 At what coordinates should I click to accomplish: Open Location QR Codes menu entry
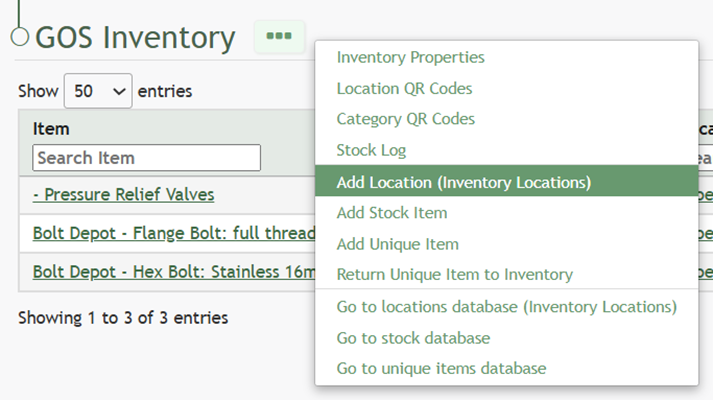pyautogui.click(x=404, y=88)
